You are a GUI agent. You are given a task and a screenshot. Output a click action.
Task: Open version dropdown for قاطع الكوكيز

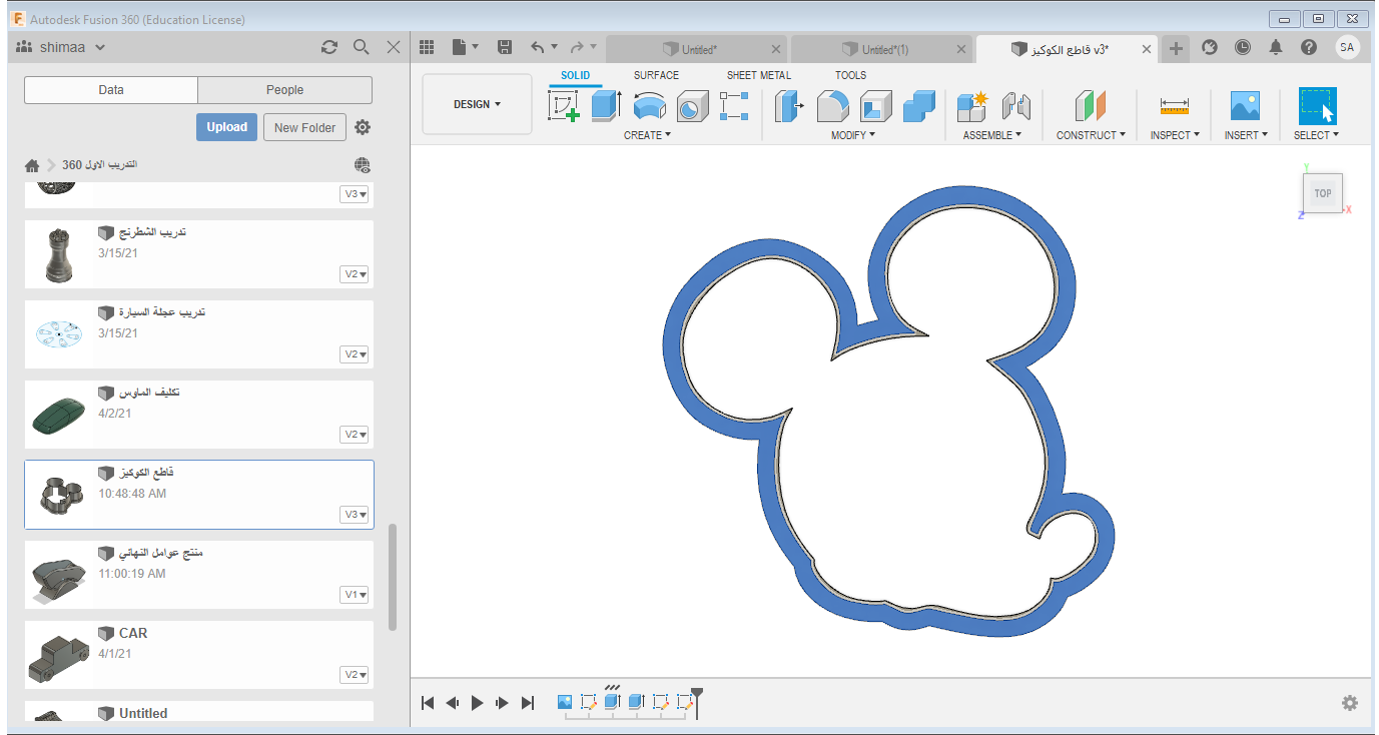[355, 514]
